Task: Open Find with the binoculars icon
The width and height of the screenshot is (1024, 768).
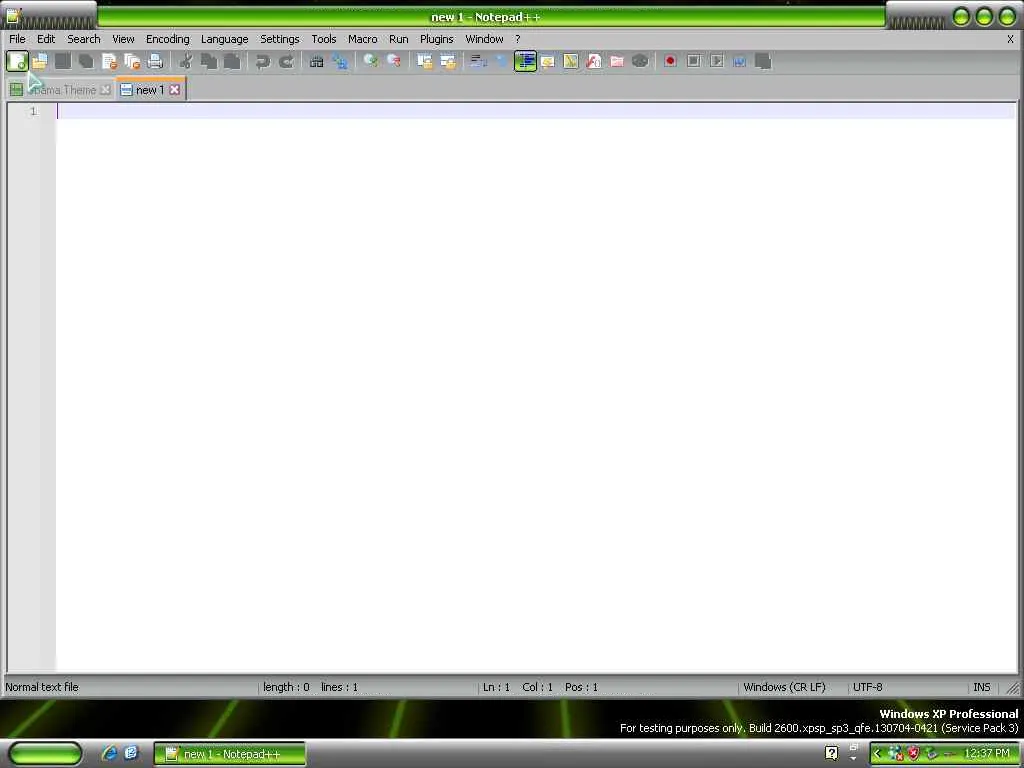Action: coord(317,61)
